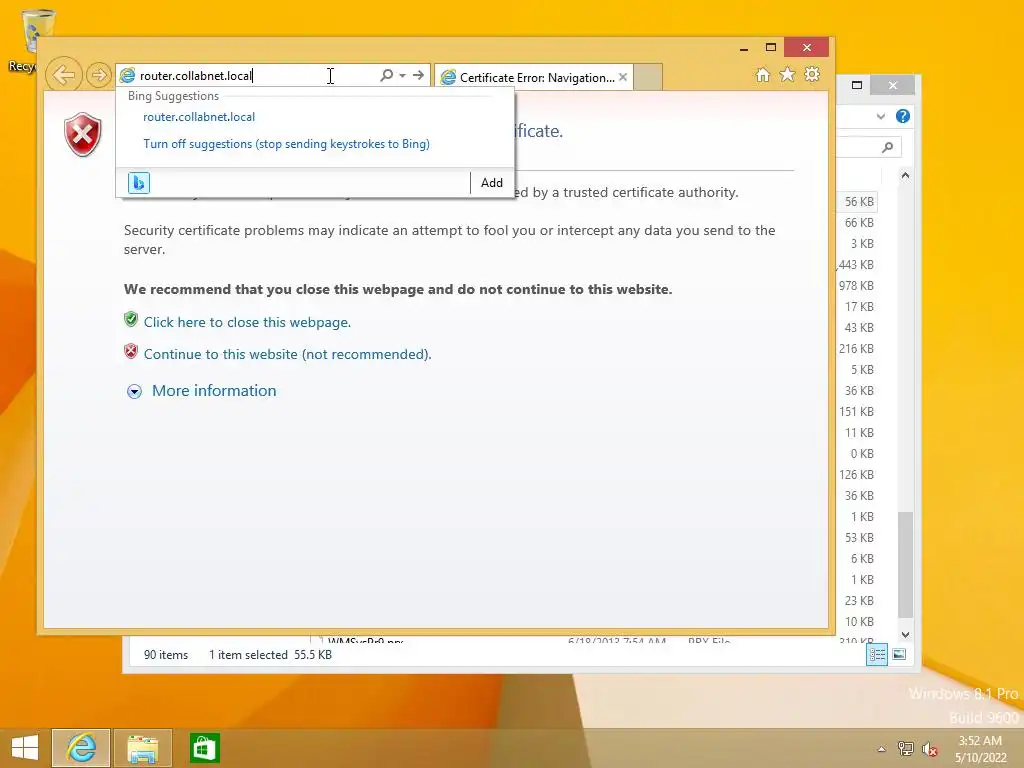Go back with the Internet Explorer back arrow
Screen dimensions: 1024x768
[64, 75]
